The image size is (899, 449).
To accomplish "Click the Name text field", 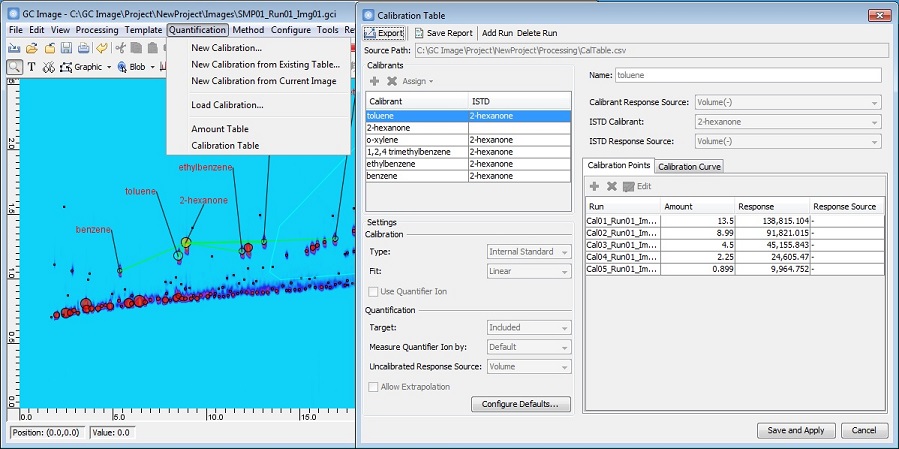I will 747,75.
